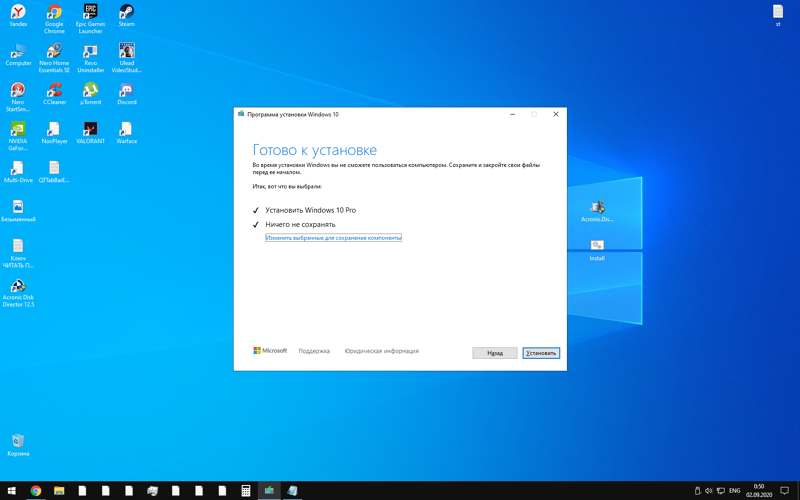Viewport: 800px width, 500px height.
Task: Select the Discord desktop shortcut
Action: 127,93
